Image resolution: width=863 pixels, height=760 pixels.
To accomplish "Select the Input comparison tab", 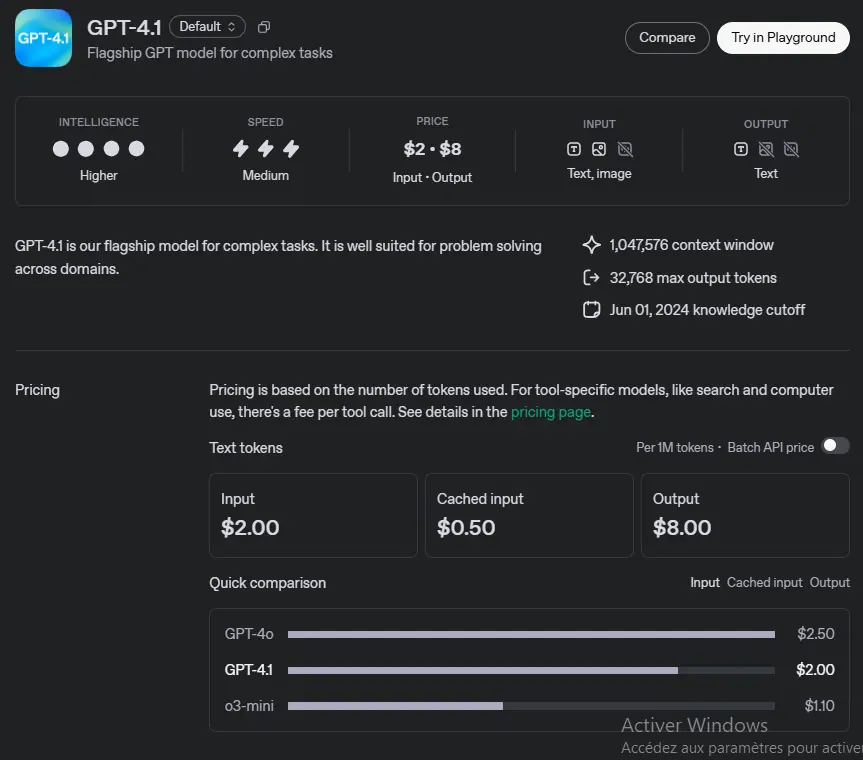I will tap(704, 583).
